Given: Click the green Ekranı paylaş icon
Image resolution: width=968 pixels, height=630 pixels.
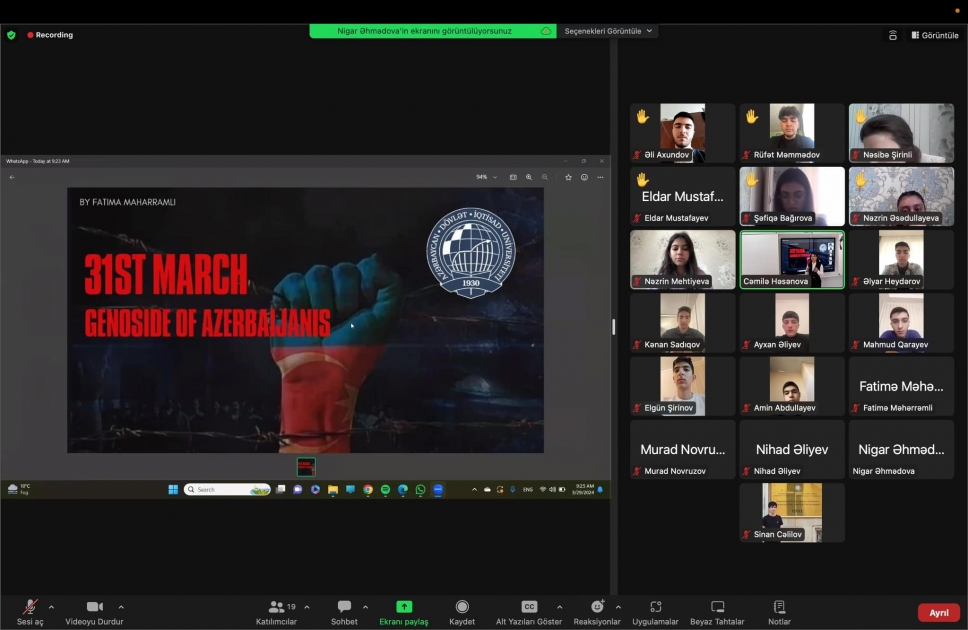Looking at the screenshot, I should (x=404, y=607).
